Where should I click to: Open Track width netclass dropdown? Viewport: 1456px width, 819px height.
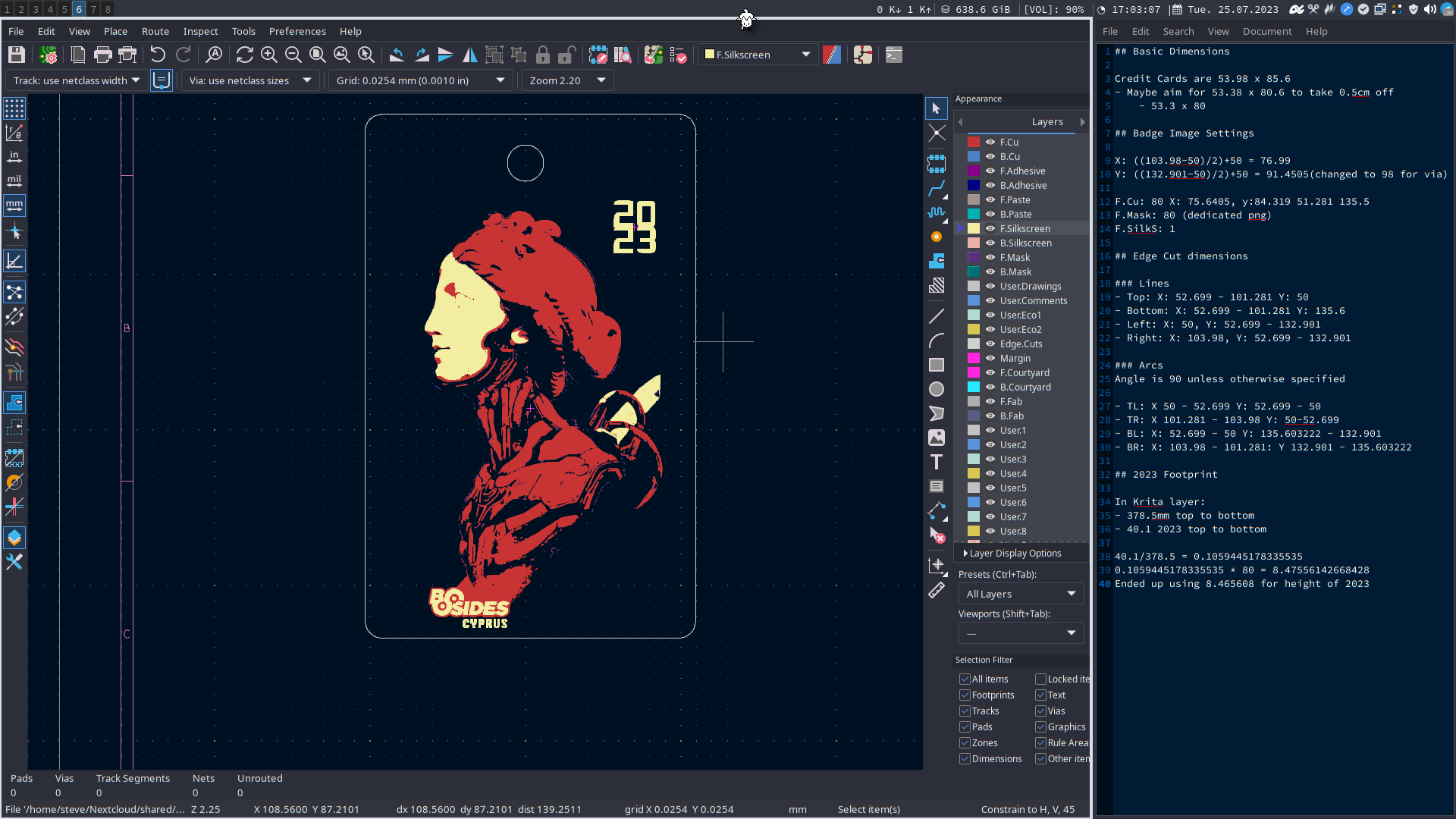click(x=75, y=80)
